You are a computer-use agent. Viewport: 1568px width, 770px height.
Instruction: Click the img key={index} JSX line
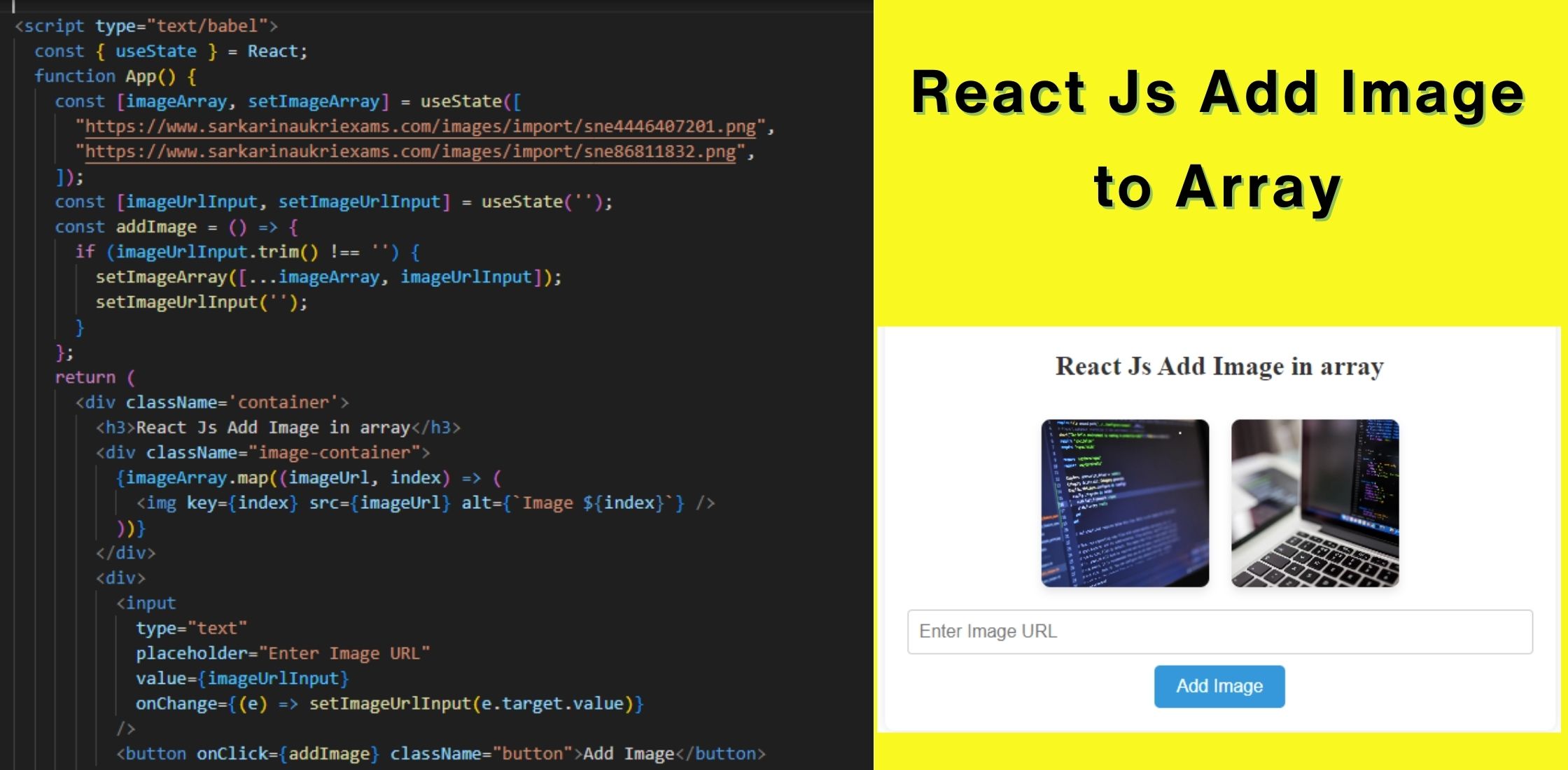tap(425, 503)
